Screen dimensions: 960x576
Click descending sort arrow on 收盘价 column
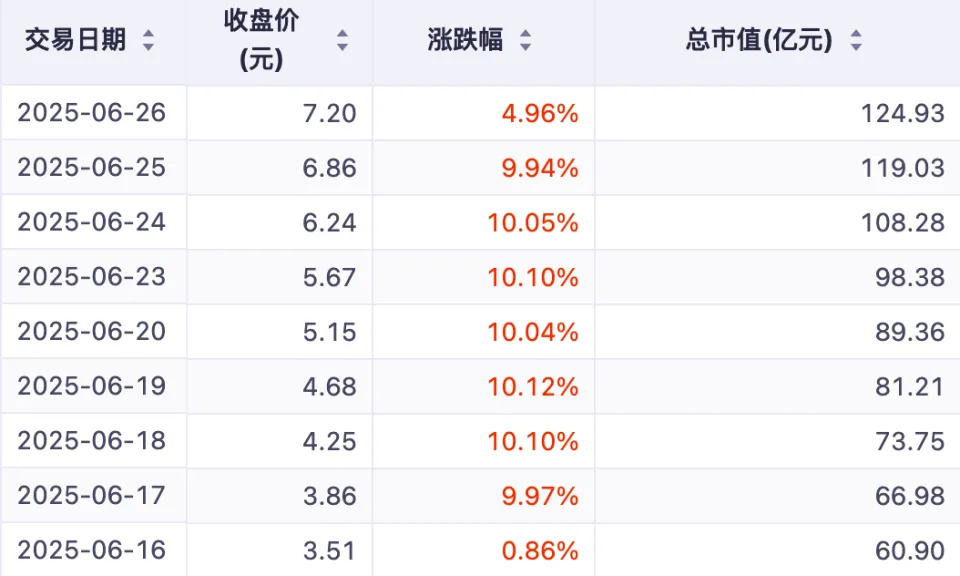(343, 46)
